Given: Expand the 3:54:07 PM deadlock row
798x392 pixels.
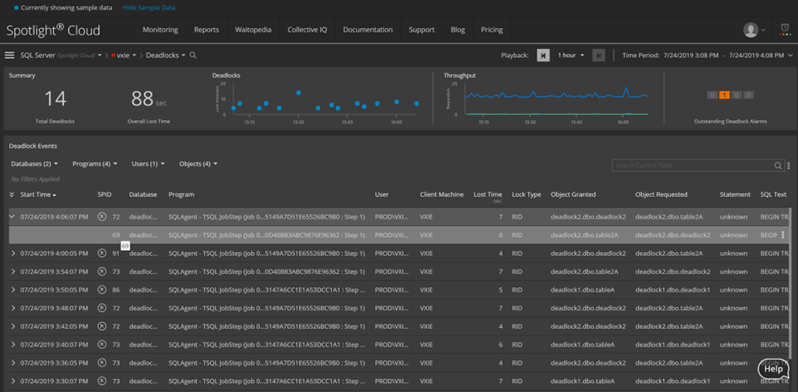Looking at the screenshot, I should point(13,271).
